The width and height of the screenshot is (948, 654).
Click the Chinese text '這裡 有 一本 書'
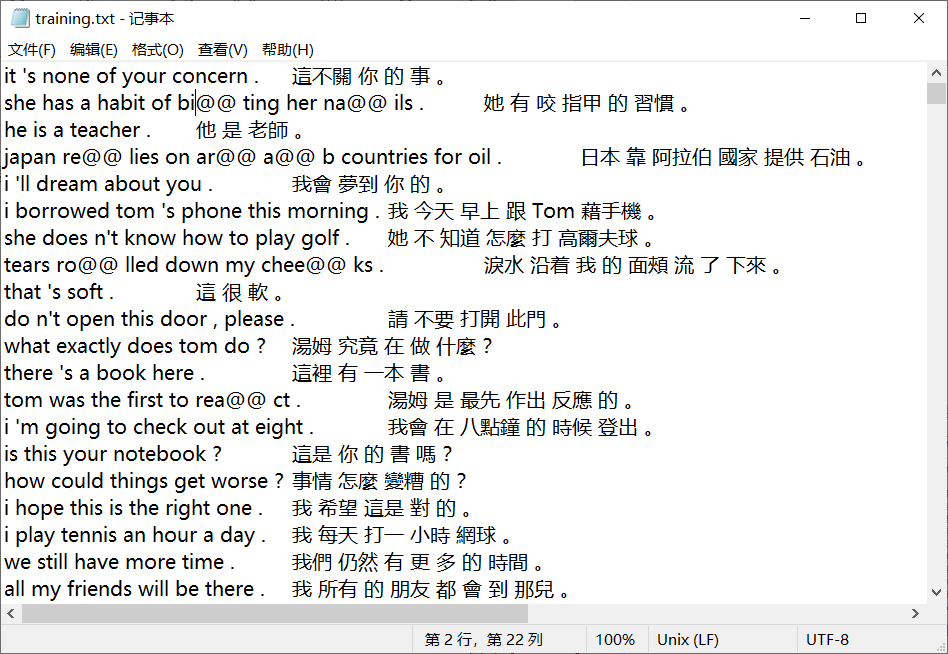pos(361,373)
